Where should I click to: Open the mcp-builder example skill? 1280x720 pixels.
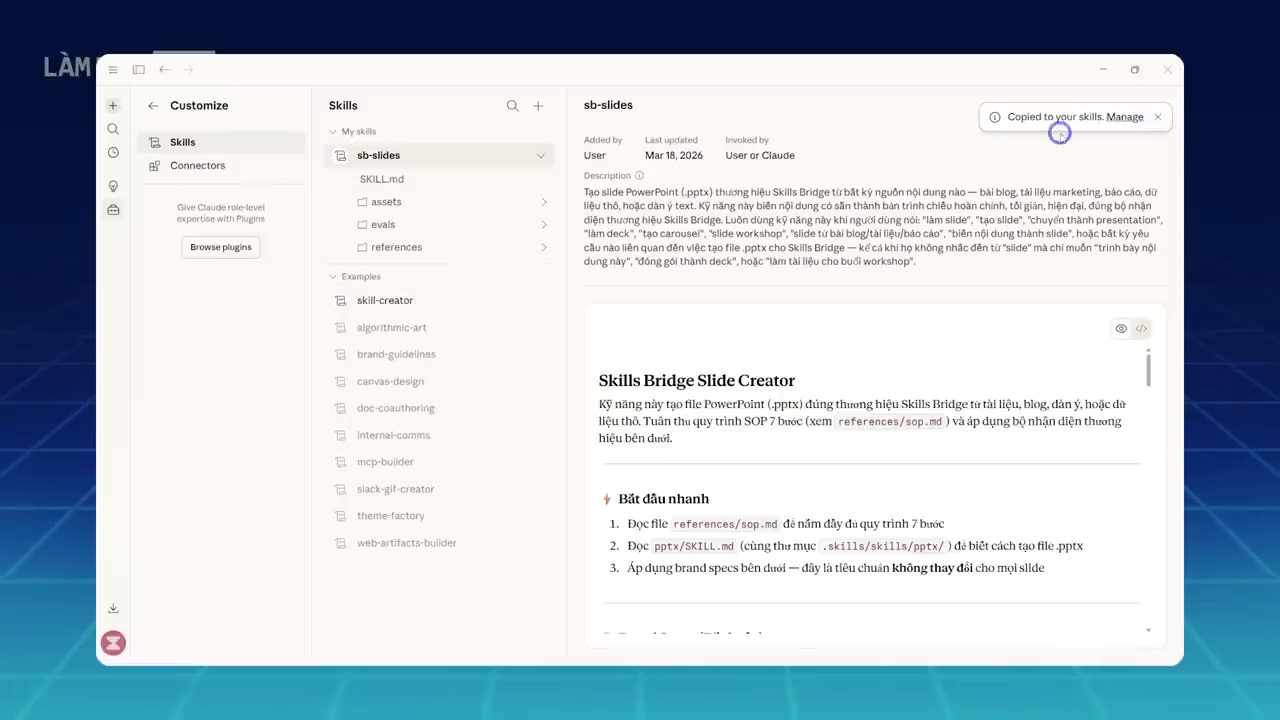click(x=385, y=462)
